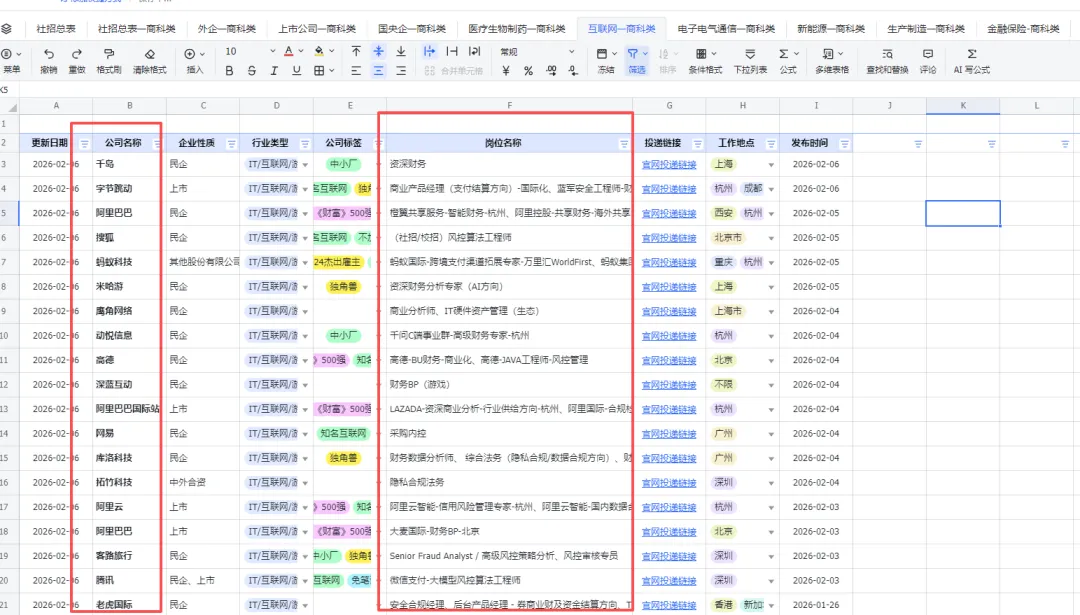Click the selected cell K5

click(963, 213)
